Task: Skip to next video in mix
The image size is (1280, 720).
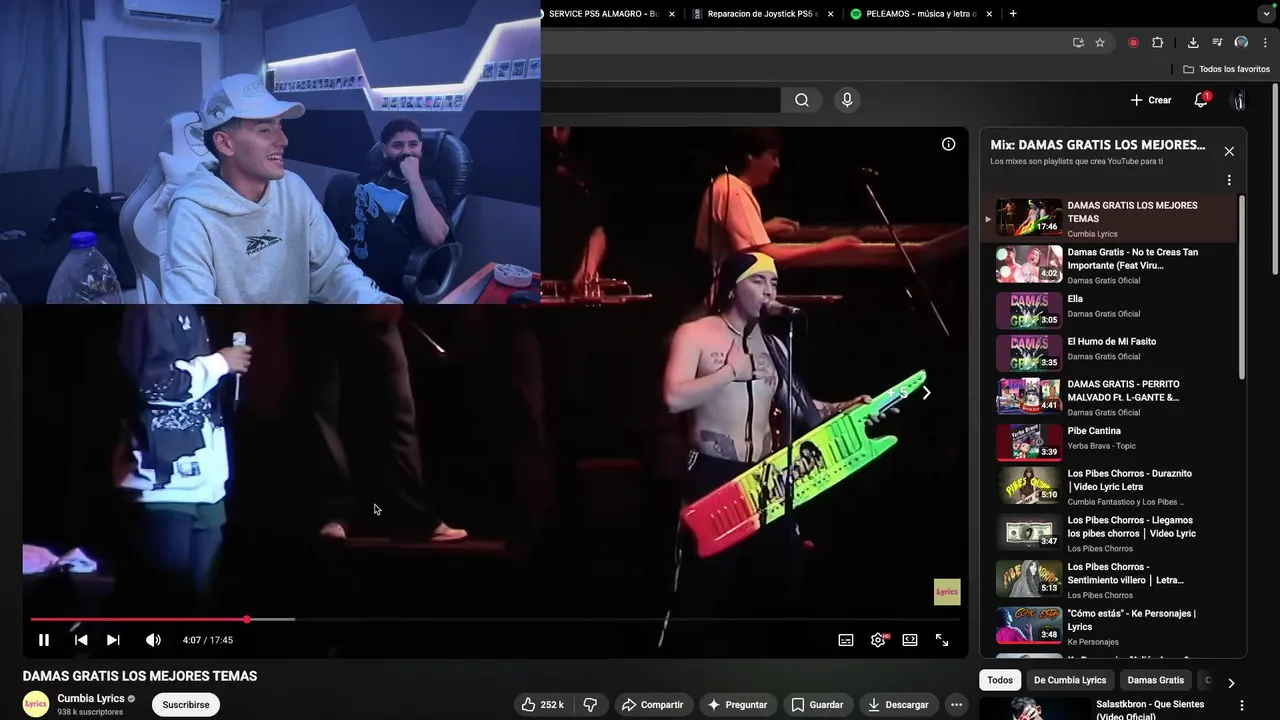Action: [x=113, y=640]
